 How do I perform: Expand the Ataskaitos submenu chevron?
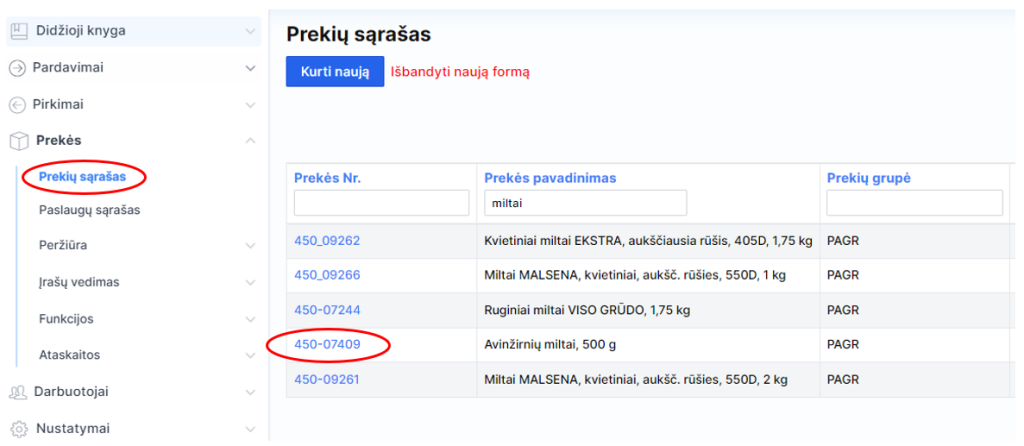[x=250, y=355]
